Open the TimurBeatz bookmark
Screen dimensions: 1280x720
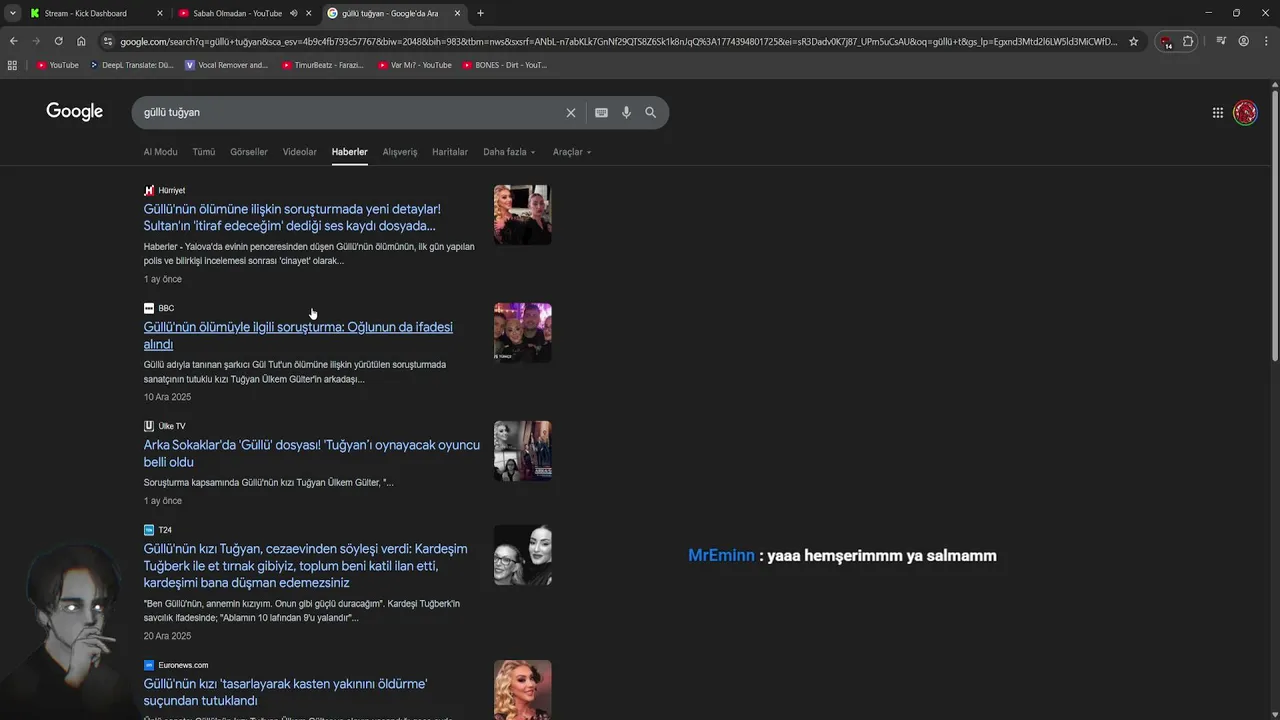tap(322, 65)
